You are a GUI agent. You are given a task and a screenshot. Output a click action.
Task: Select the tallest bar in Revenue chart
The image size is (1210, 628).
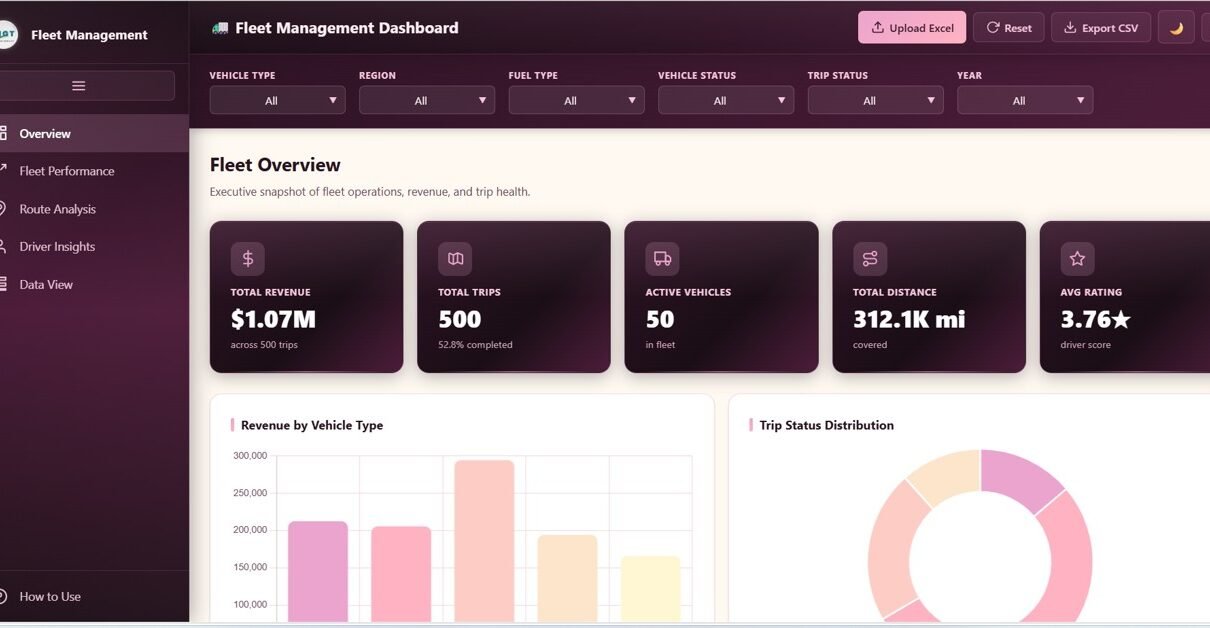(484, 540)
